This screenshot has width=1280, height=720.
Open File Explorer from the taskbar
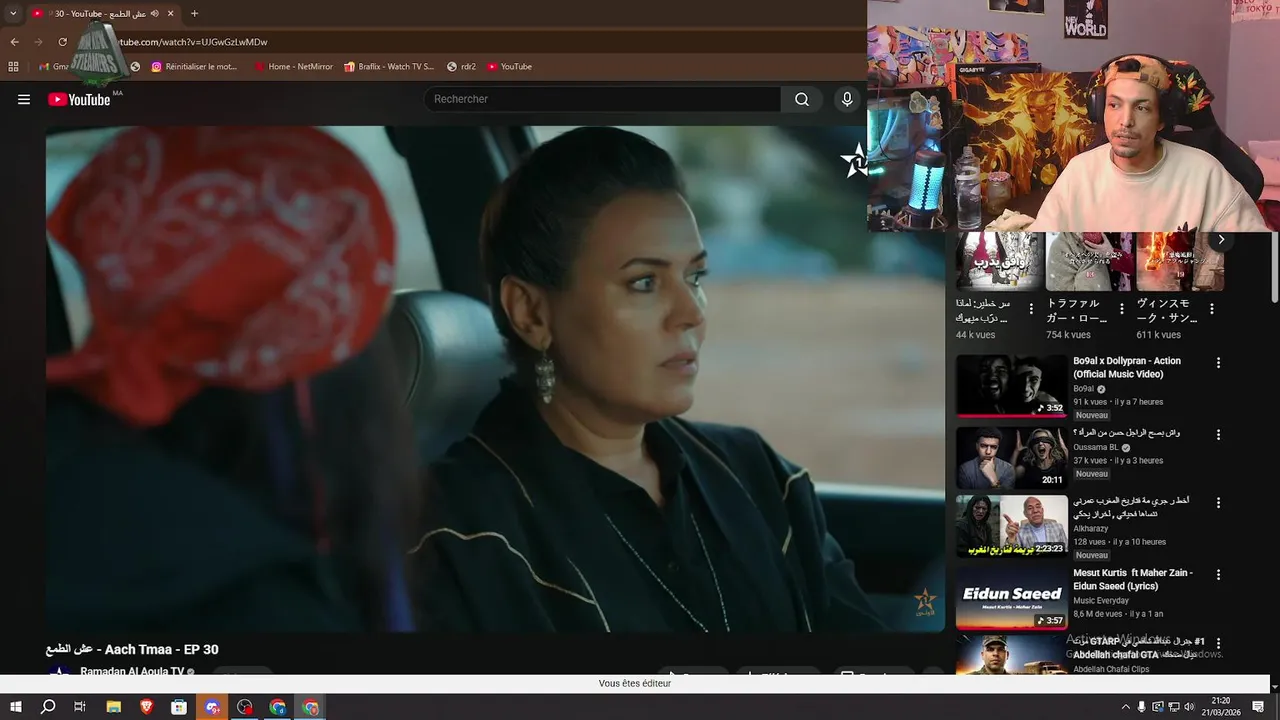coord(113,707)
